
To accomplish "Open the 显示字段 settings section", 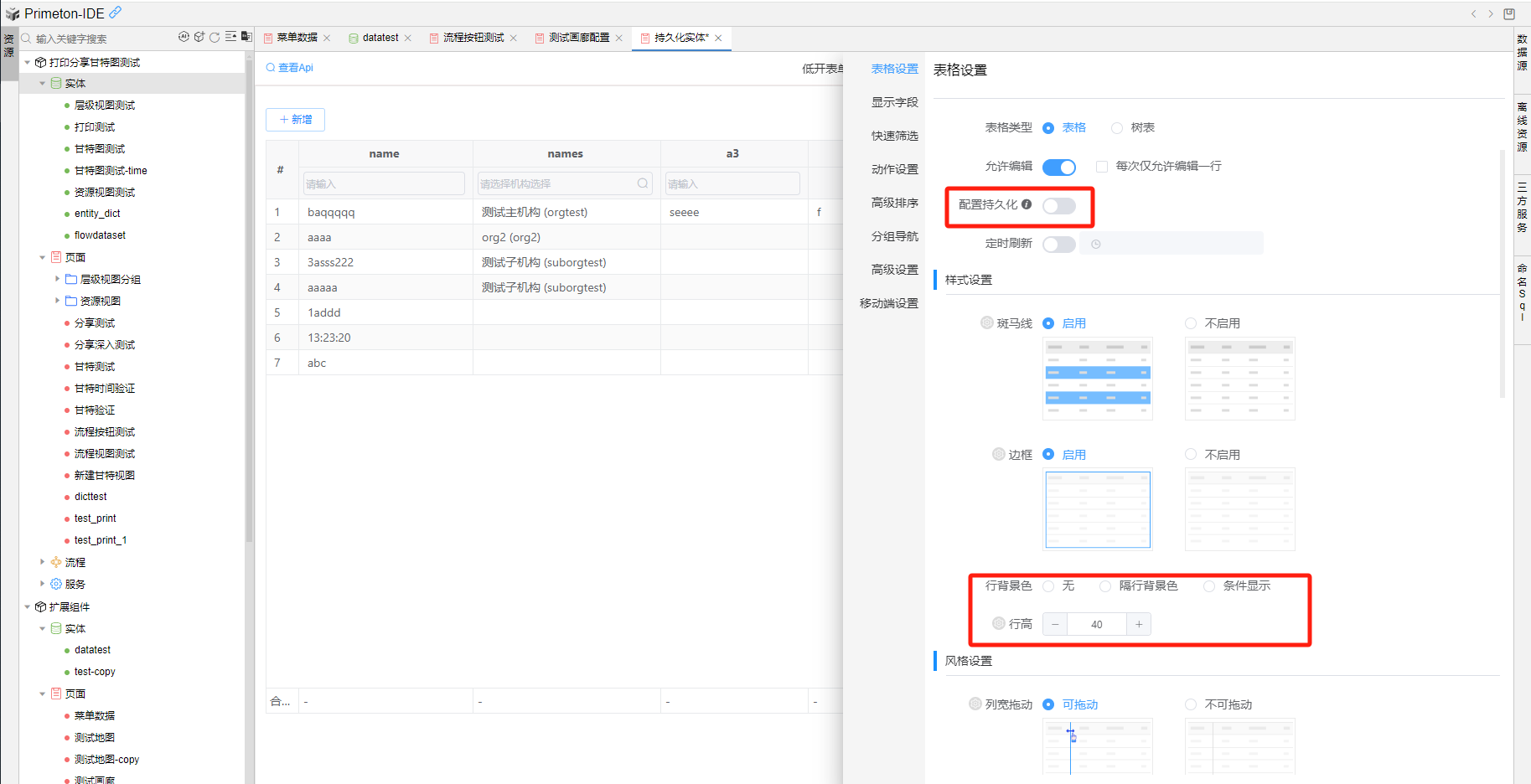I will point(894,102).
